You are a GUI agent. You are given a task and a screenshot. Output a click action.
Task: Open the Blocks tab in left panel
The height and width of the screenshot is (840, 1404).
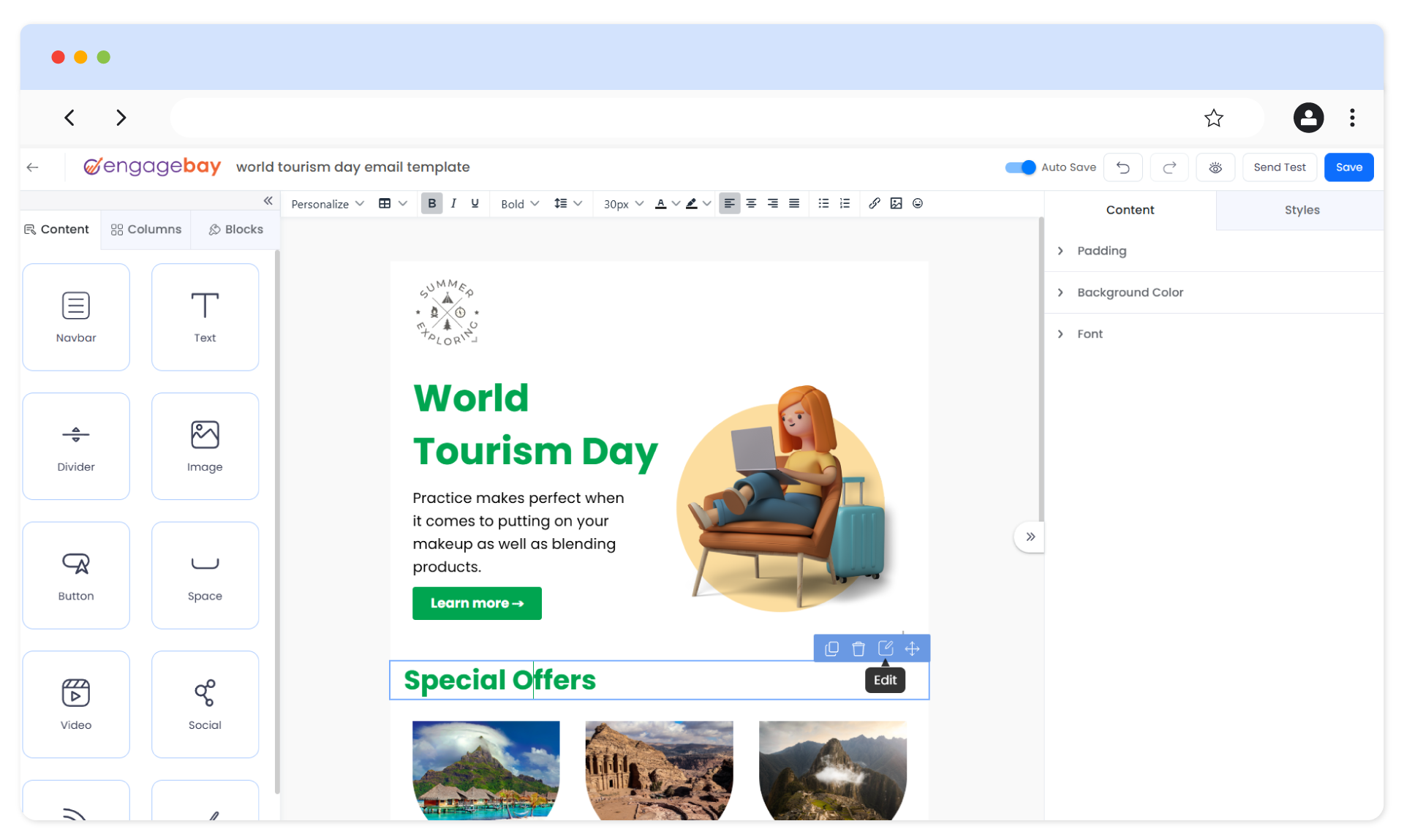click(235, 229)
